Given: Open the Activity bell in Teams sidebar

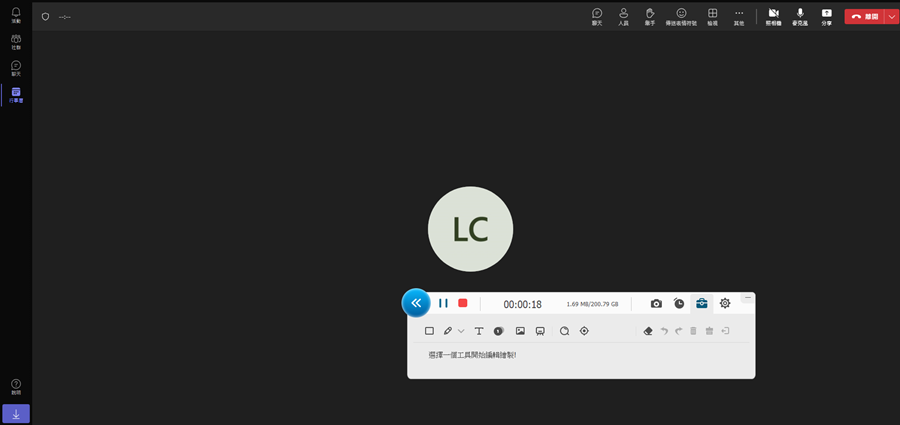Looking at the screenshot, I should tap(16, 15).
